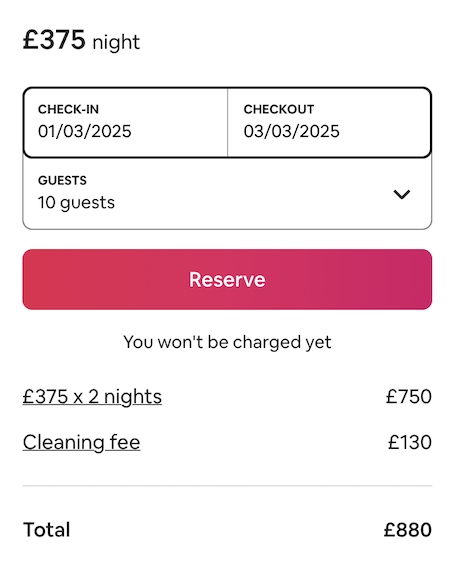Click the £880 total amount
Viewport: 454px width, 564px height.
click(408, 530)
